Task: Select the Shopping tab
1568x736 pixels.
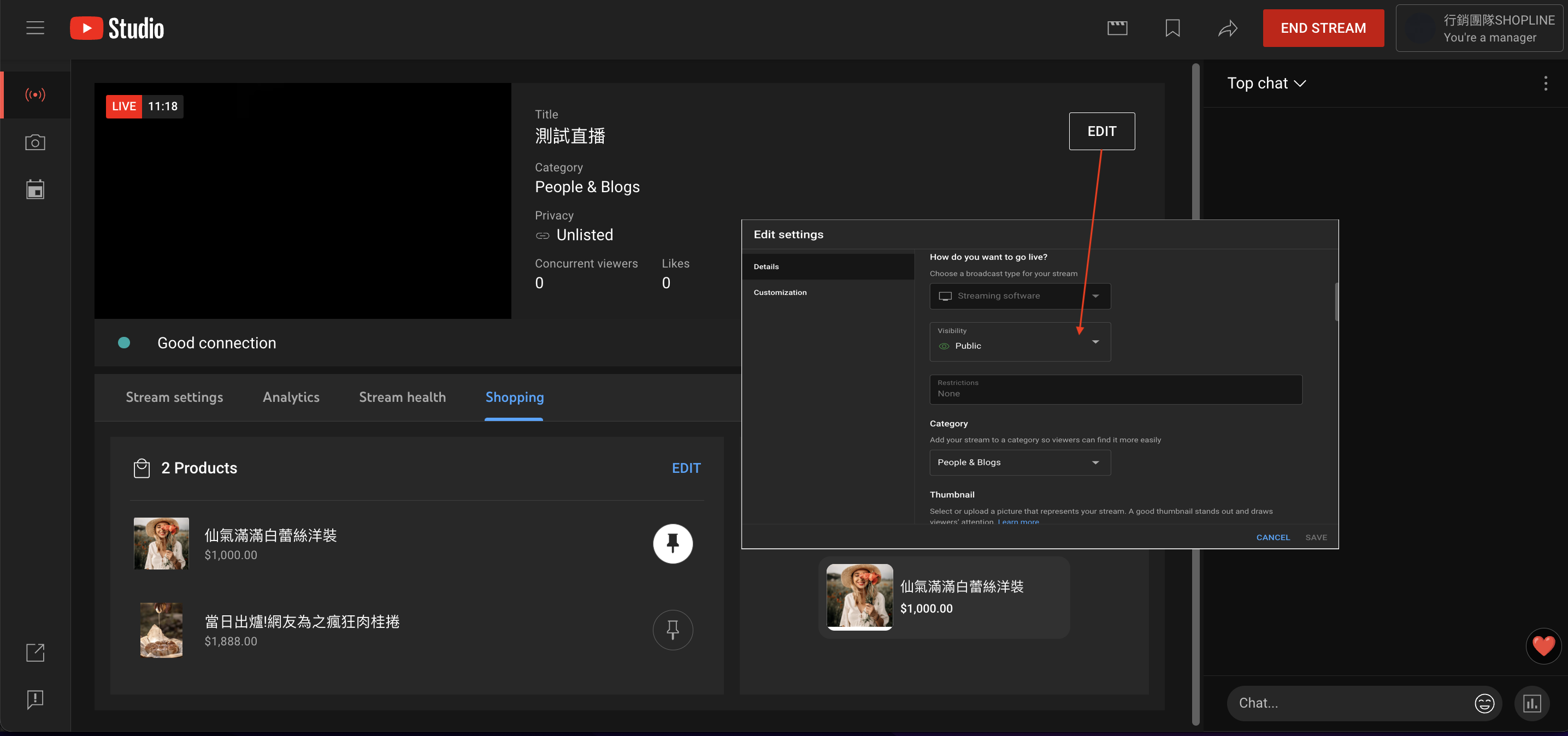Action: (x=514, y=397)
